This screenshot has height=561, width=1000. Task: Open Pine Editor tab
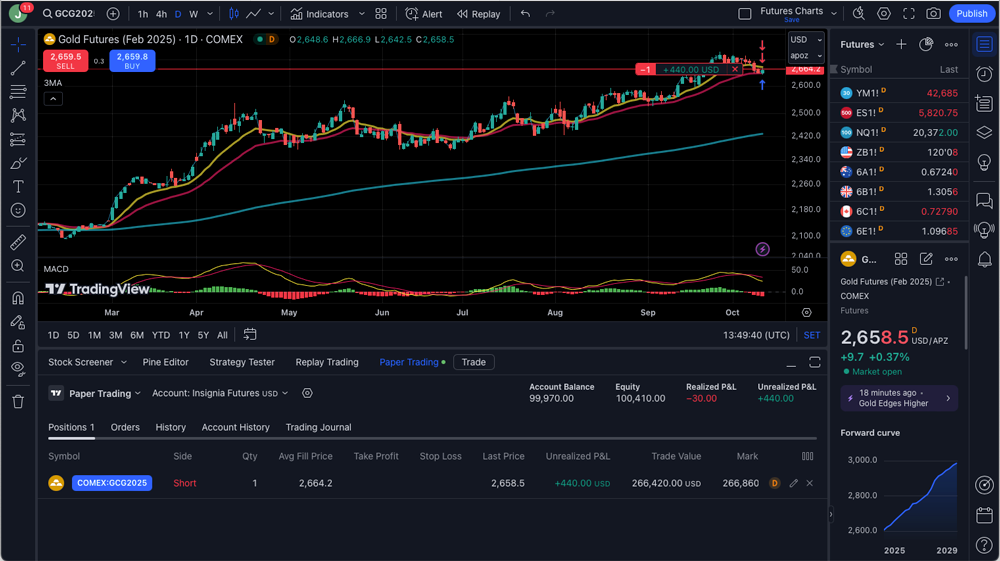pyautogui.click(x=165, y=362)
